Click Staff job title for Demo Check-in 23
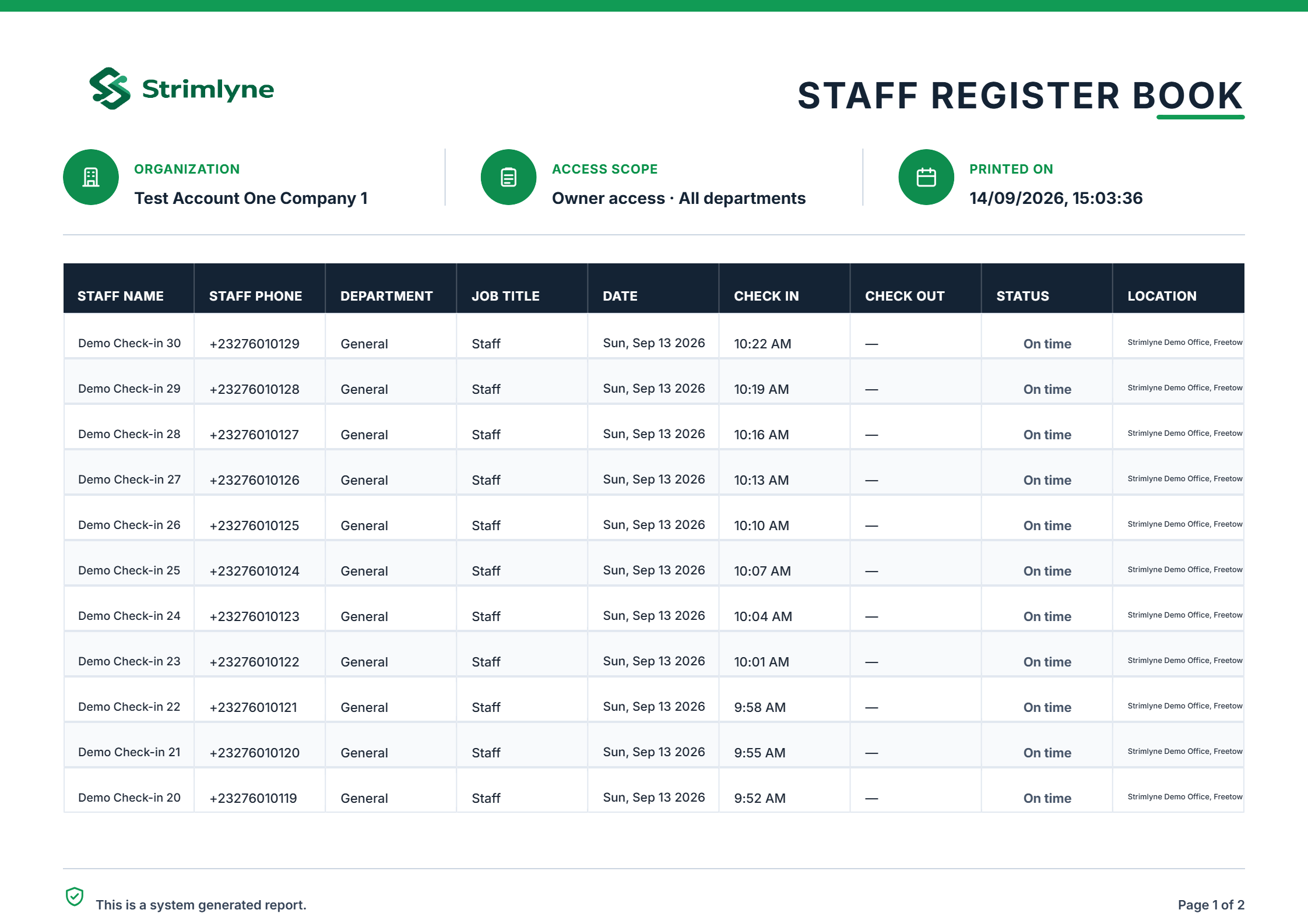This screenshot has height=924, width=1308. click(486, 662)
